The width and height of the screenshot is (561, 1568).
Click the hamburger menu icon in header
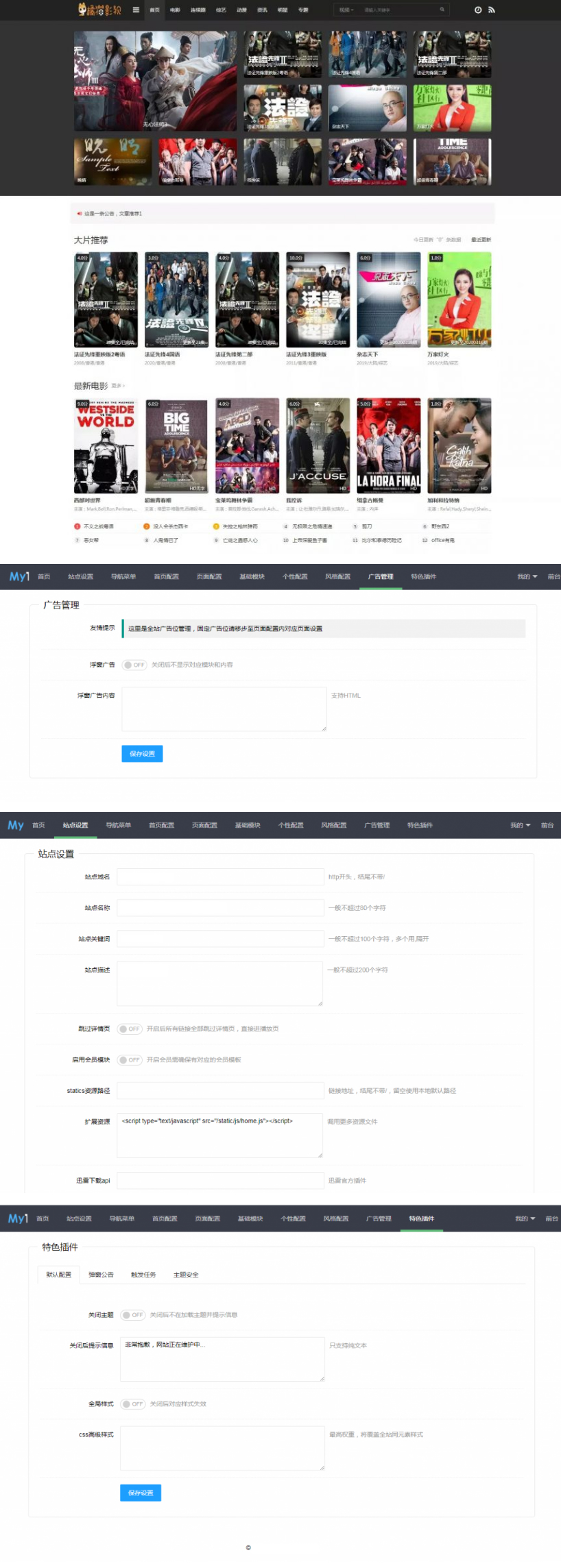(136, 10)
